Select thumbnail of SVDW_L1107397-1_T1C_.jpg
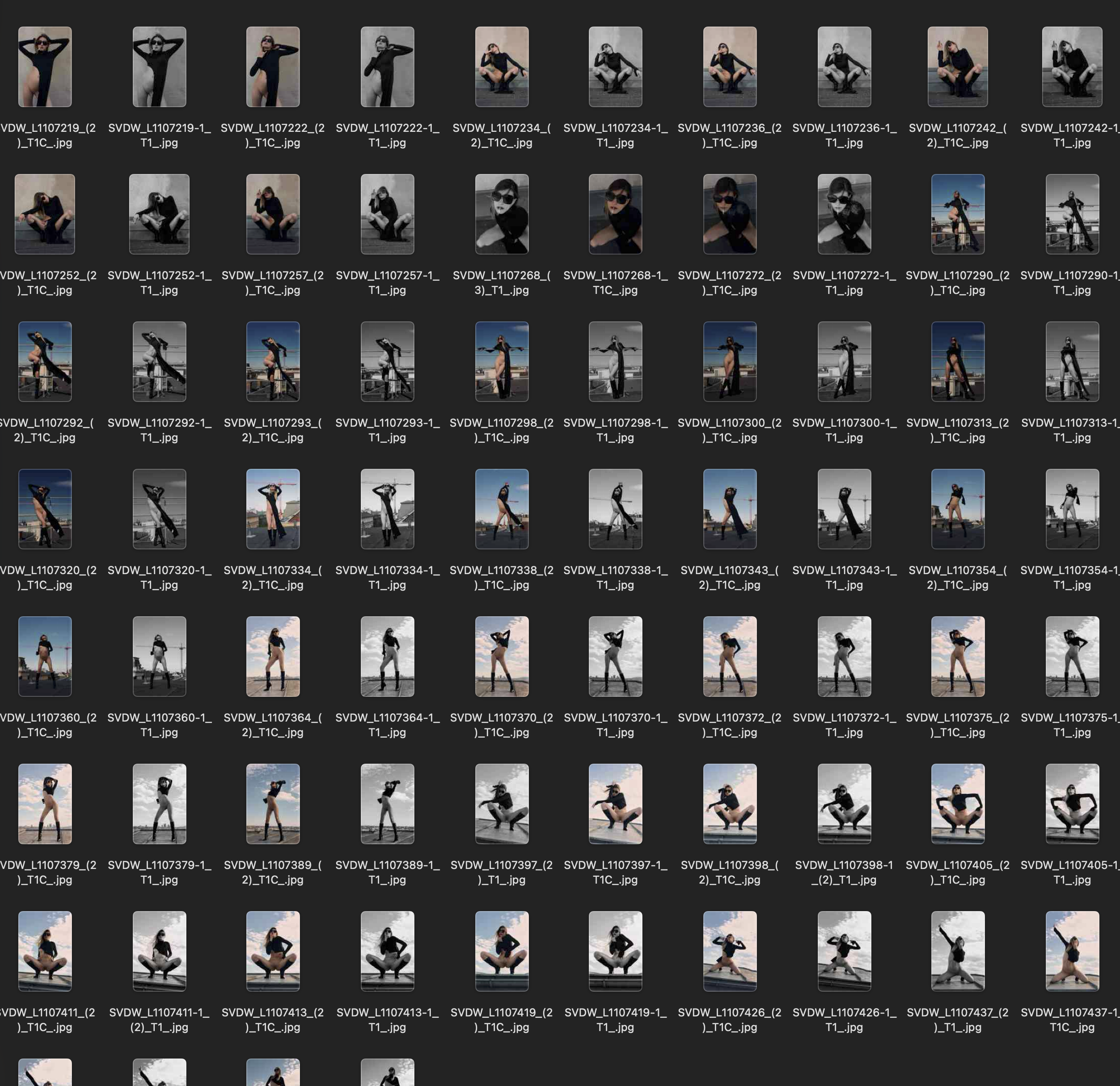Viewport: 1120px width, 1086px height. pos(615,804)
